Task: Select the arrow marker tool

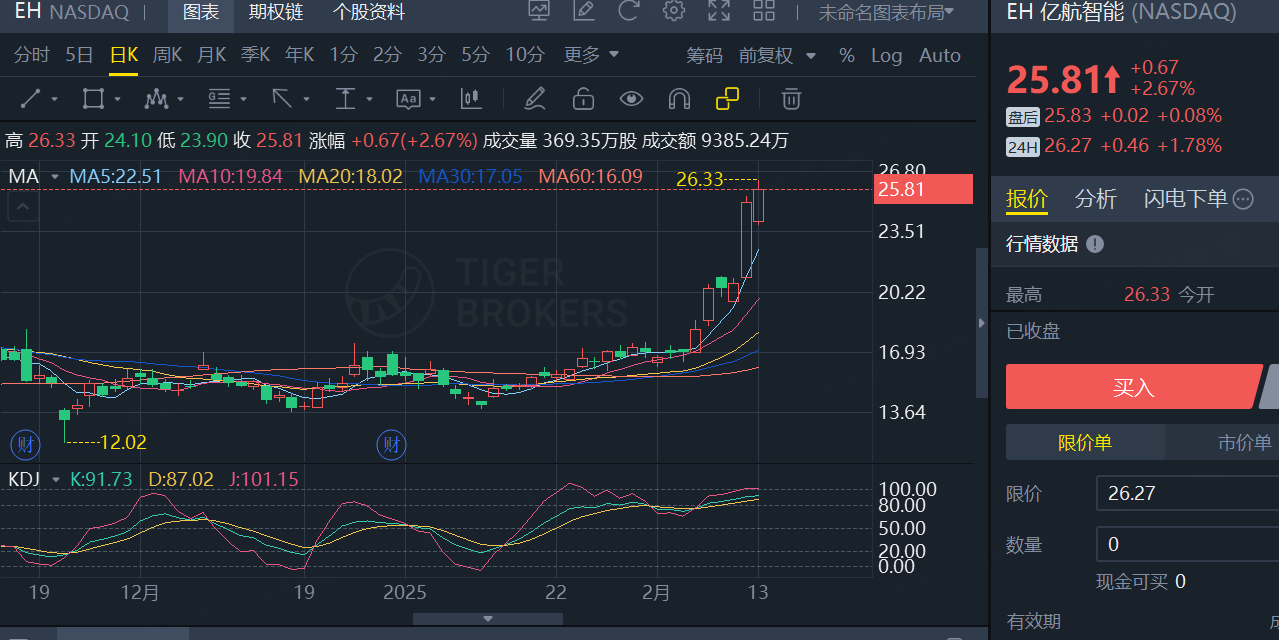Action: click(282, 99)
